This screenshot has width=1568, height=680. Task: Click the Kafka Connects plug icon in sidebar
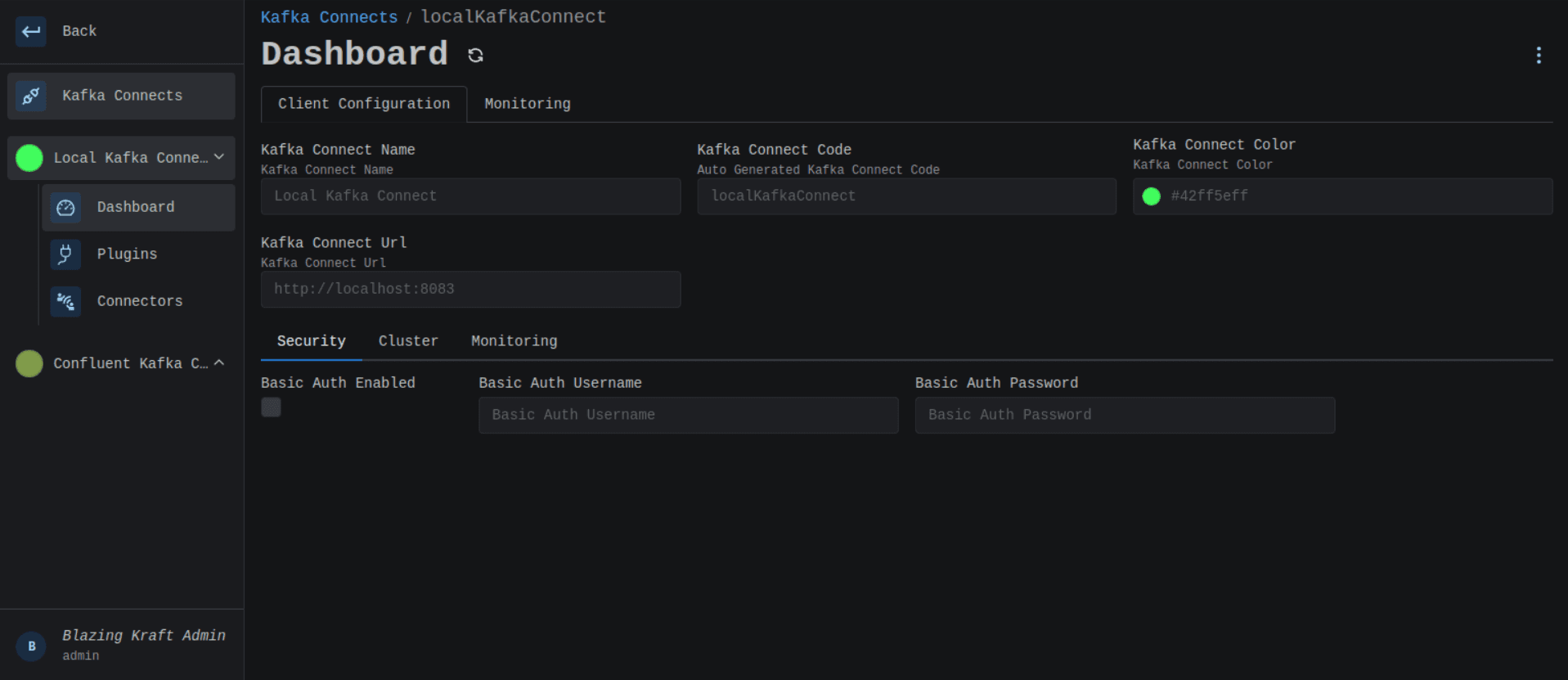(x=31, y=96)
